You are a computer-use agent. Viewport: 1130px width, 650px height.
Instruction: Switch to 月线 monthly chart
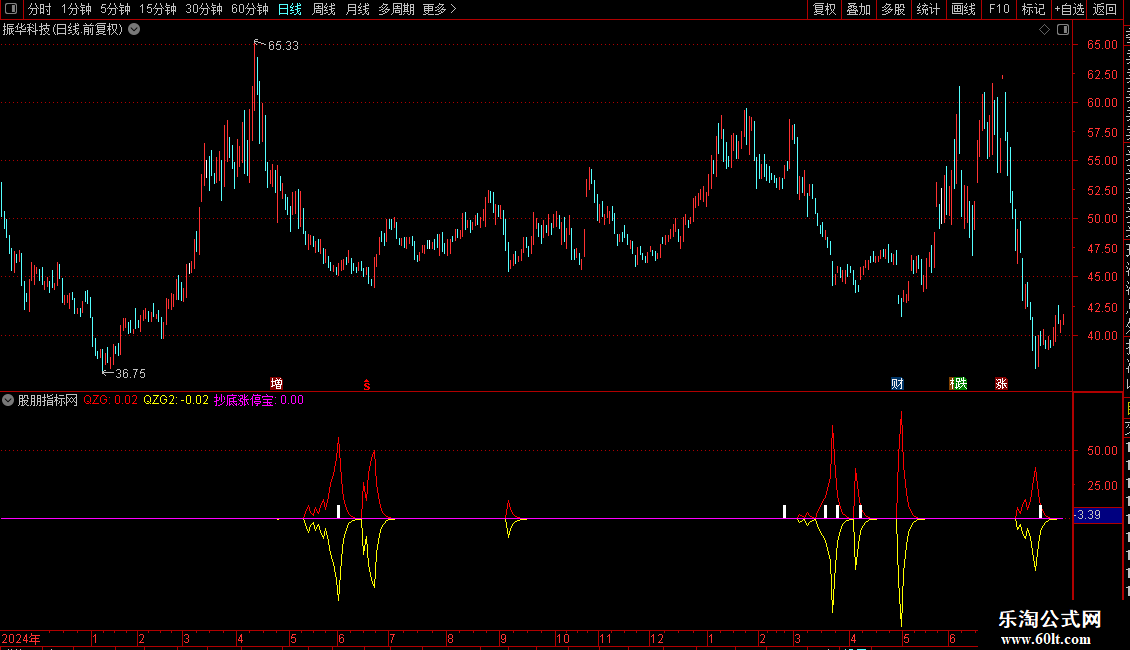click(x=357, y=9)
